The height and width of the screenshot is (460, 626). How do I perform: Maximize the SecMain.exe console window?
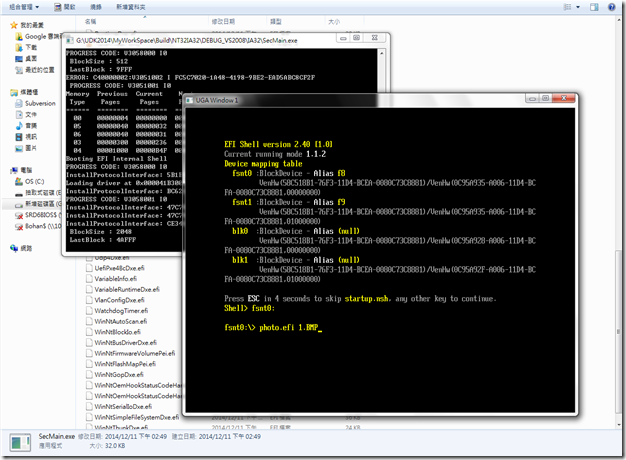point(357,38)
